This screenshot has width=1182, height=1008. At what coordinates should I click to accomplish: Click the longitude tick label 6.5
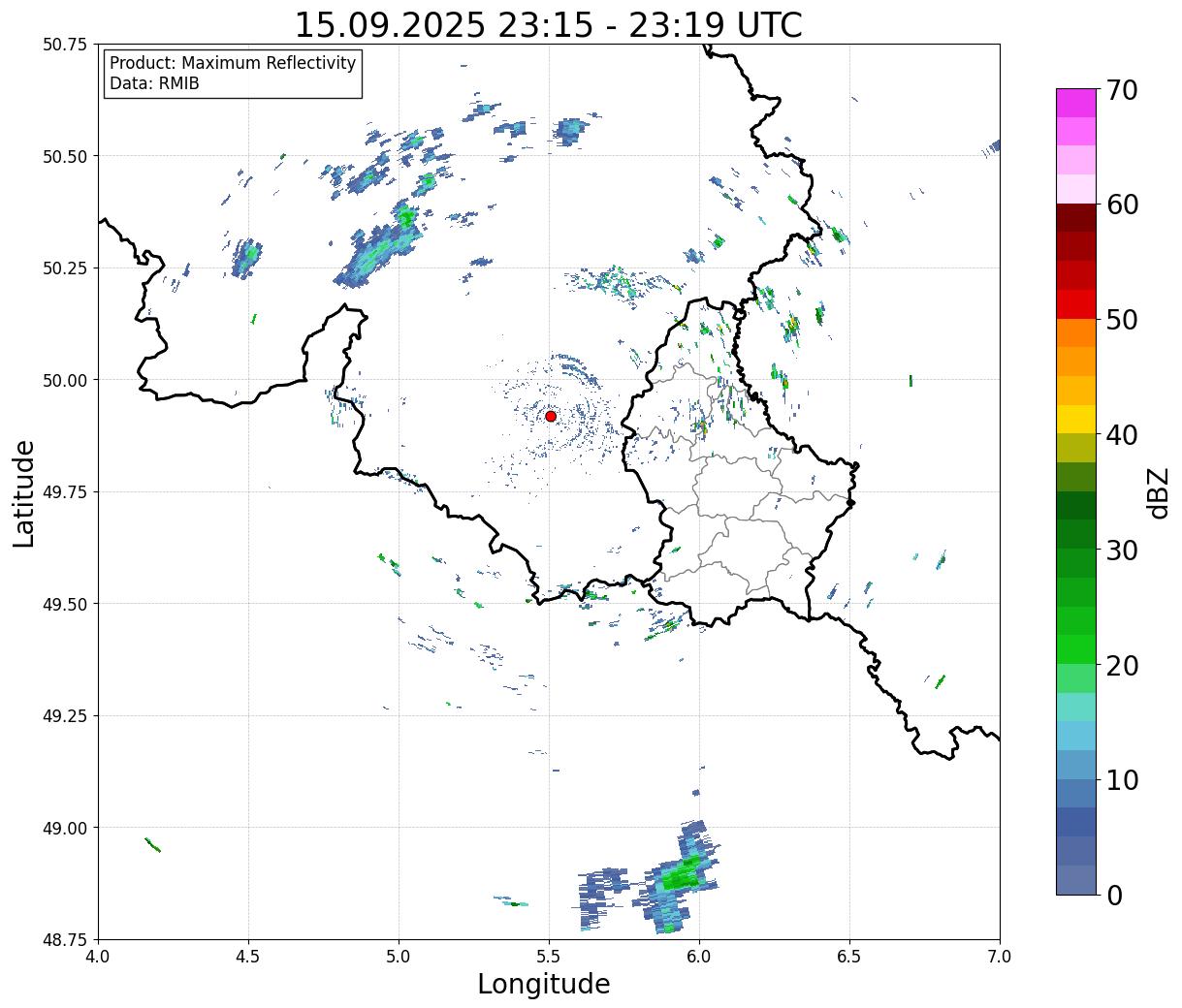pyautogui.click(x=849, y=957)
